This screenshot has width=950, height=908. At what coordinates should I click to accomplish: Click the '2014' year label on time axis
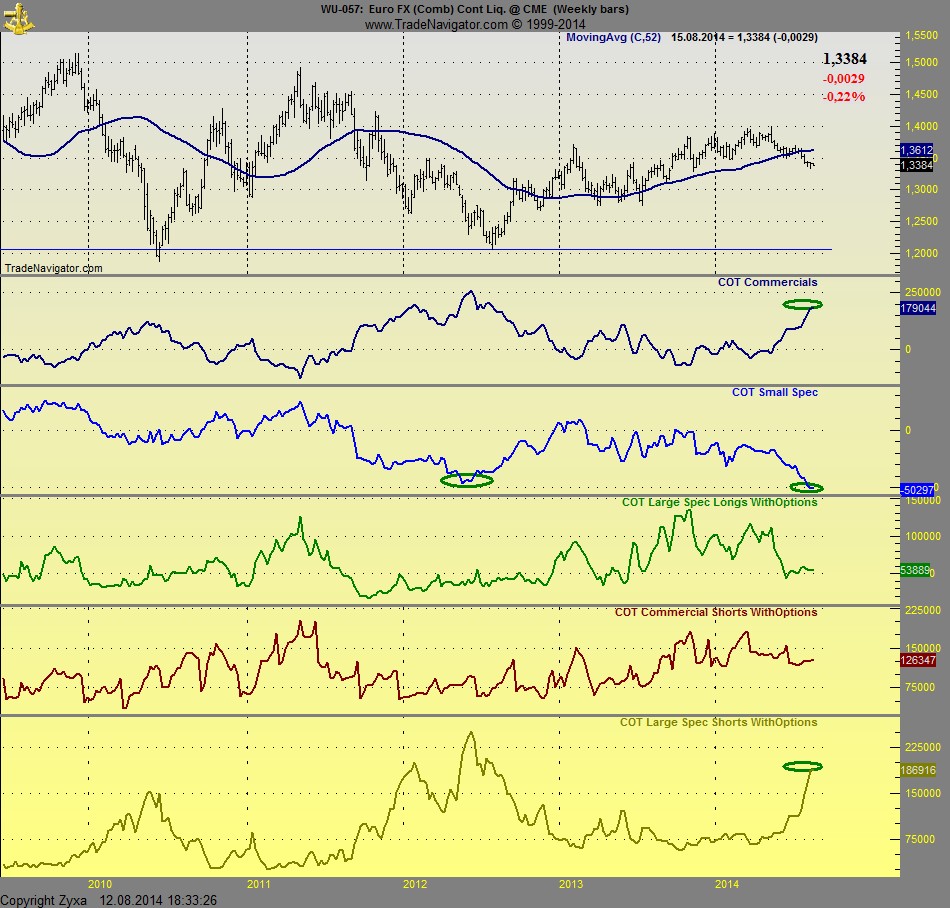tap(727, 884)
